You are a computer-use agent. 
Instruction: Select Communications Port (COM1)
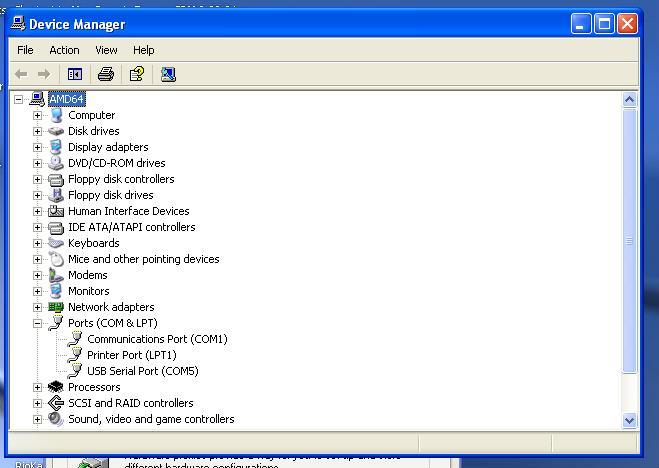157,339
